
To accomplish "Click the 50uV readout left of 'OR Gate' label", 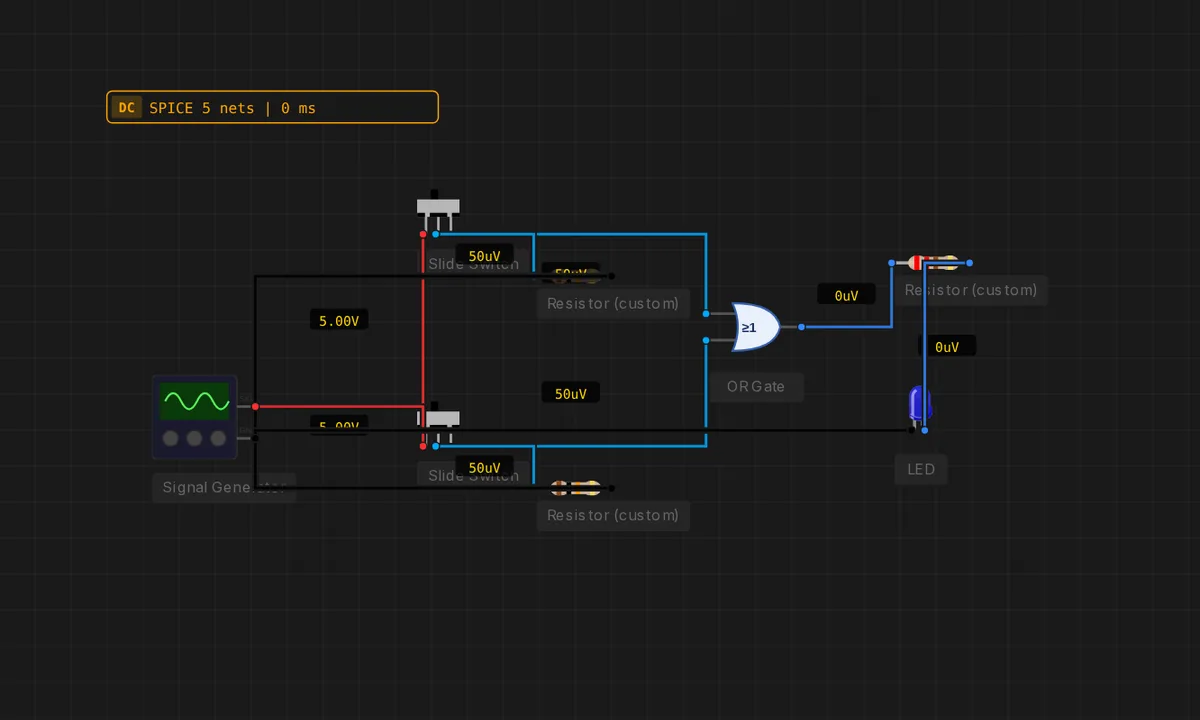I will point(571,393).
